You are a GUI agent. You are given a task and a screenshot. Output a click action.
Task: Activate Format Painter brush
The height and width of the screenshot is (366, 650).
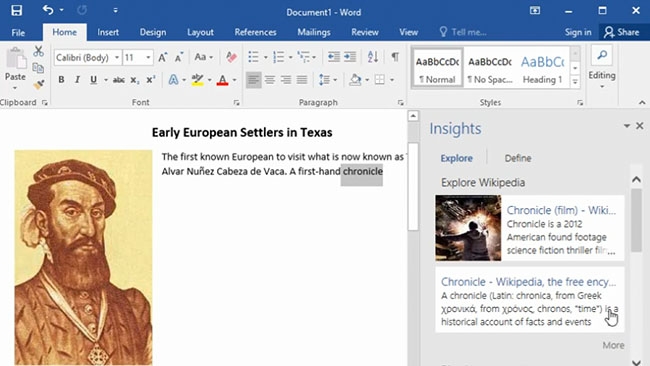pos(39,84)
